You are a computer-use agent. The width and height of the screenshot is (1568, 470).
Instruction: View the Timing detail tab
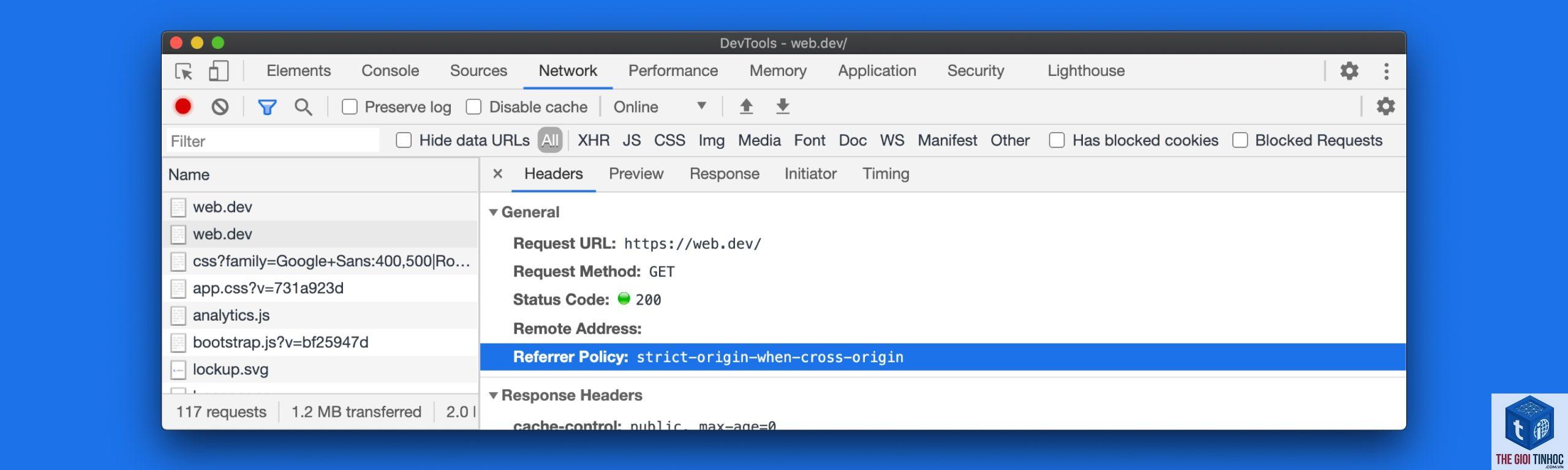pos(886,174)
